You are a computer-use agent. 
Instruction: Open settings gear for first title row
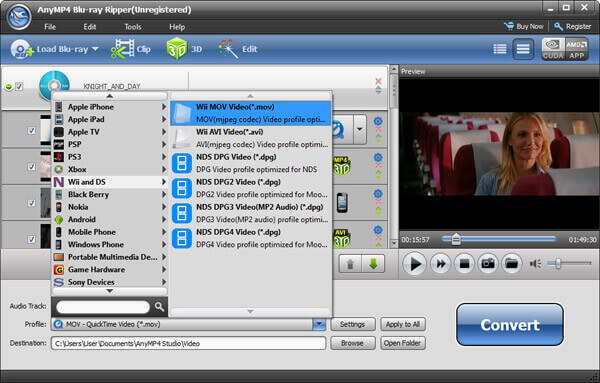pyautogui.click(x=378, y=121)
